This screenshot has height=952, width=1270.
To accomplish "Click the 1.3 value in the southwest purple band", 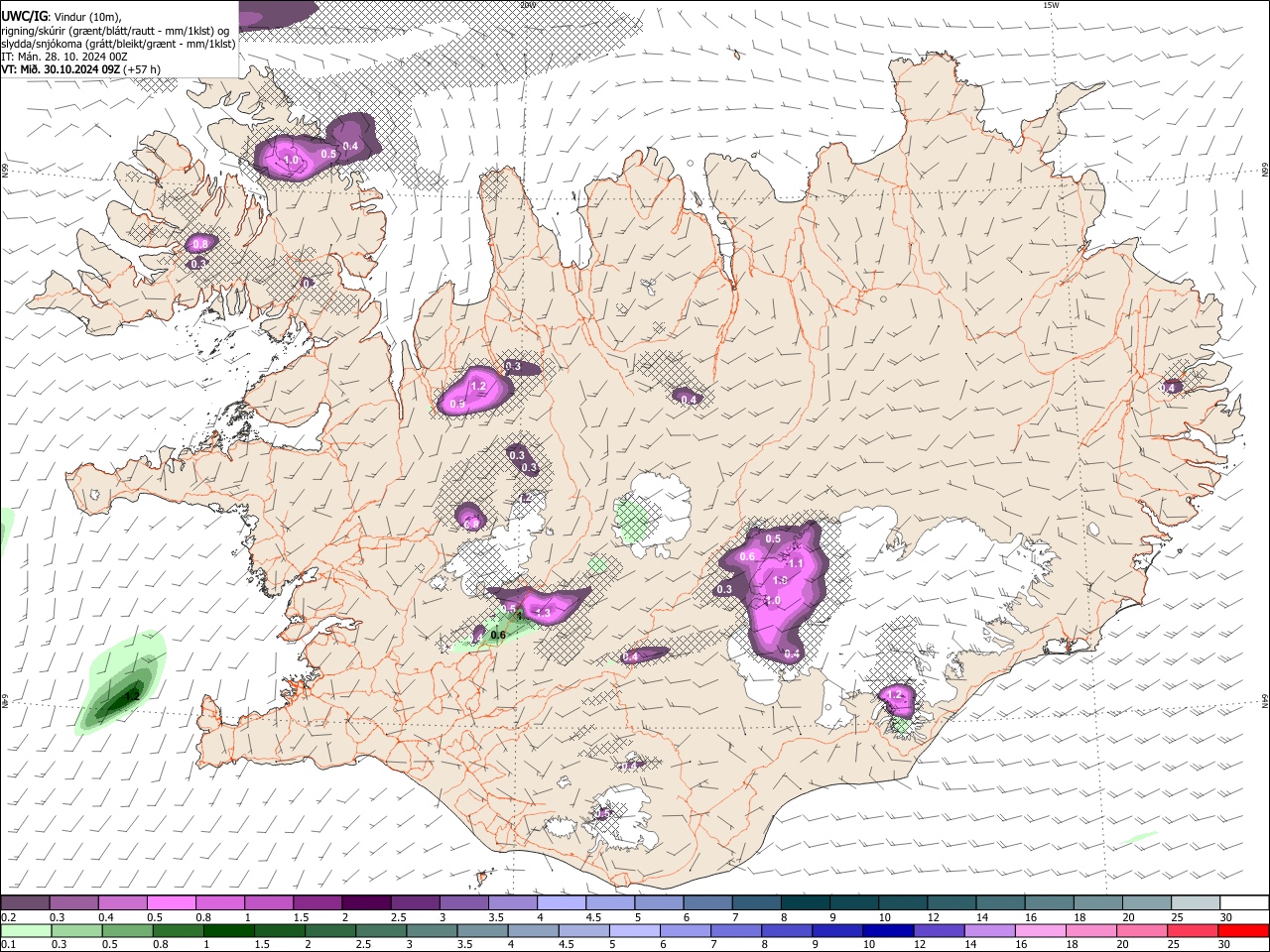I will click(x=543, y=614).
